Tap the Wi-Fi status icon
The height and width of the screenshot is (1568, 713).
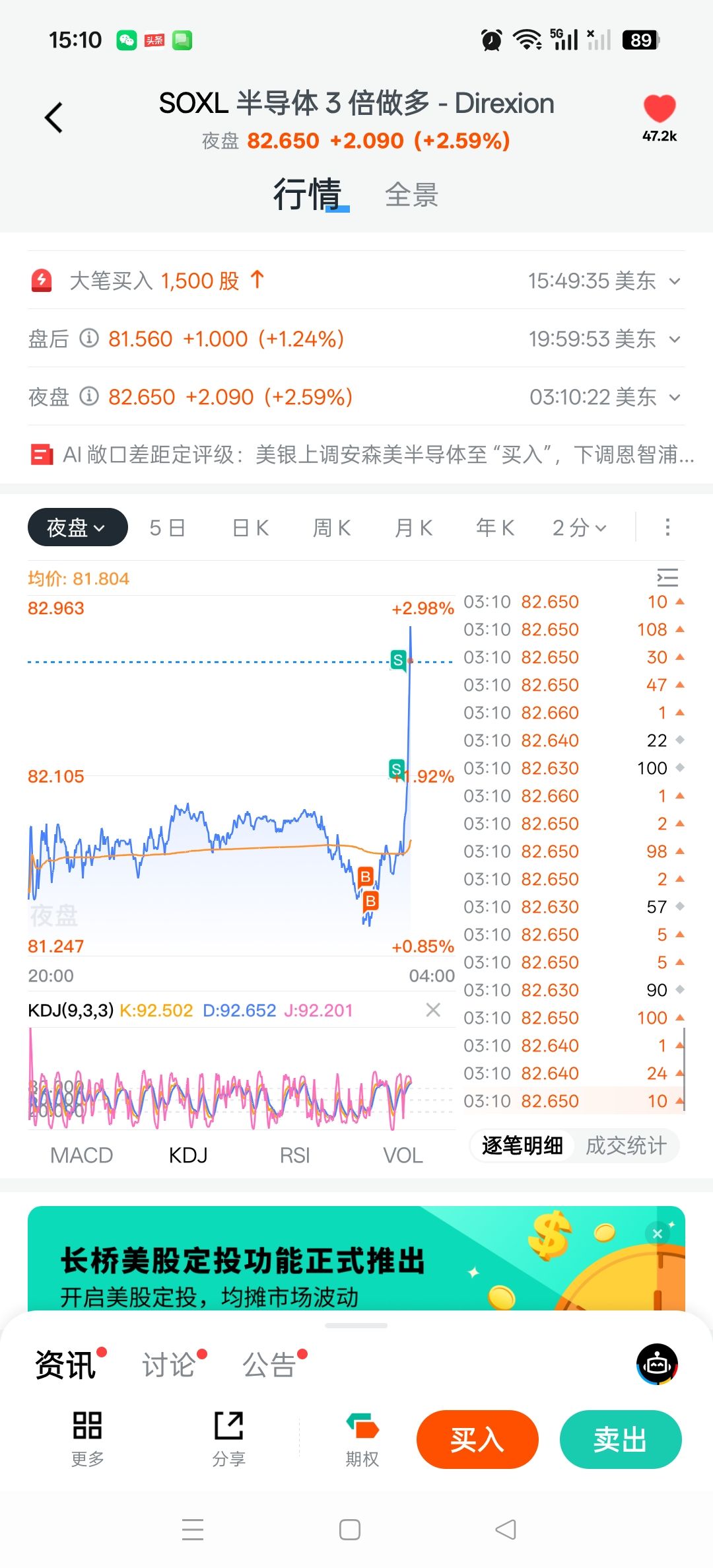pos(527,40)
